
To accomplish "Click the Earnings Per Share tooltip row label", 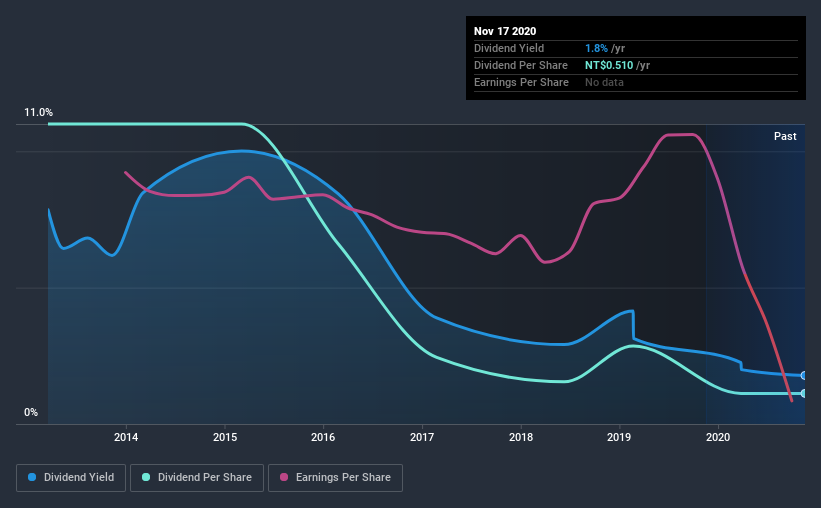I will click(521, 82).
